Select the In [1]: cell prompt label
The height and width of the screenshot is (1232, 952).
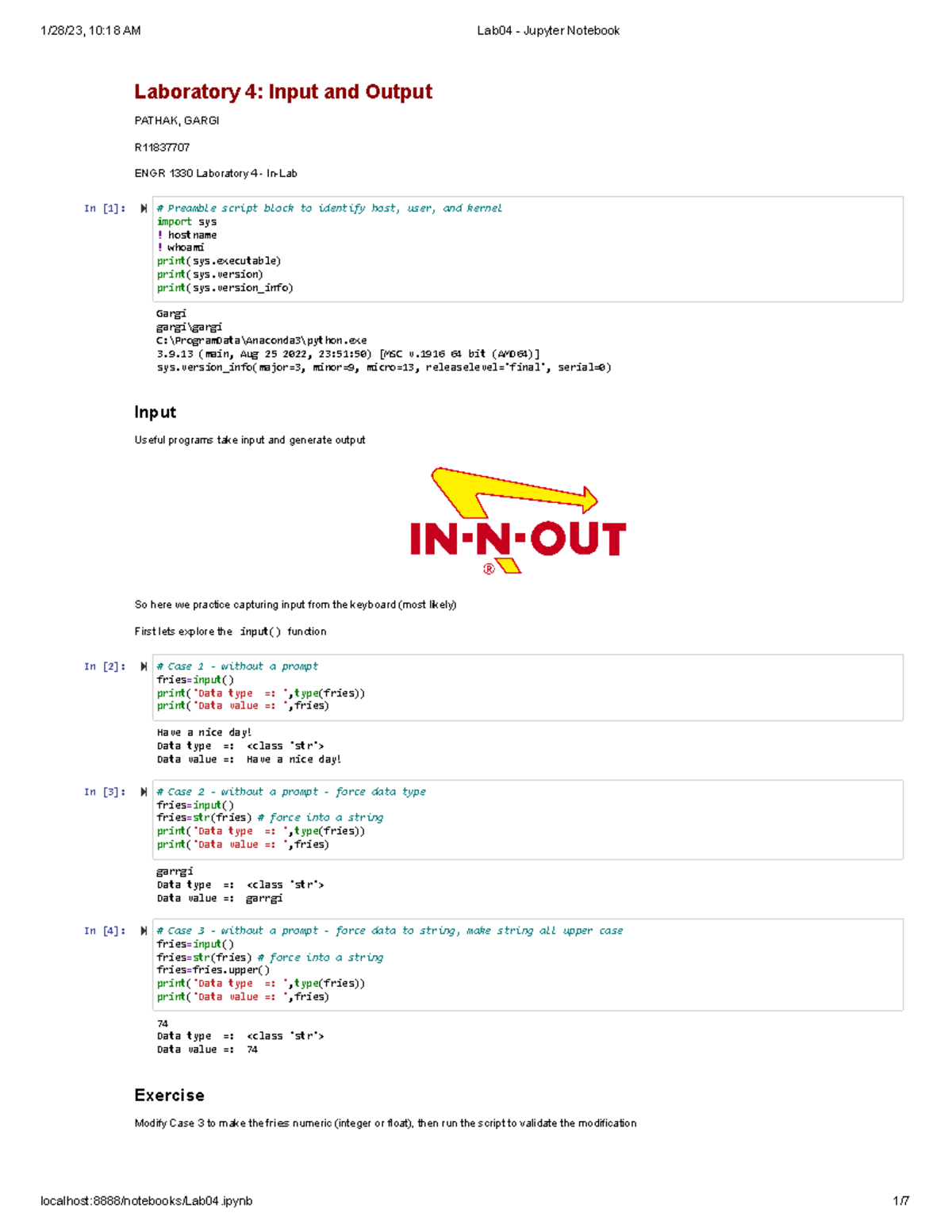(104, 207)
